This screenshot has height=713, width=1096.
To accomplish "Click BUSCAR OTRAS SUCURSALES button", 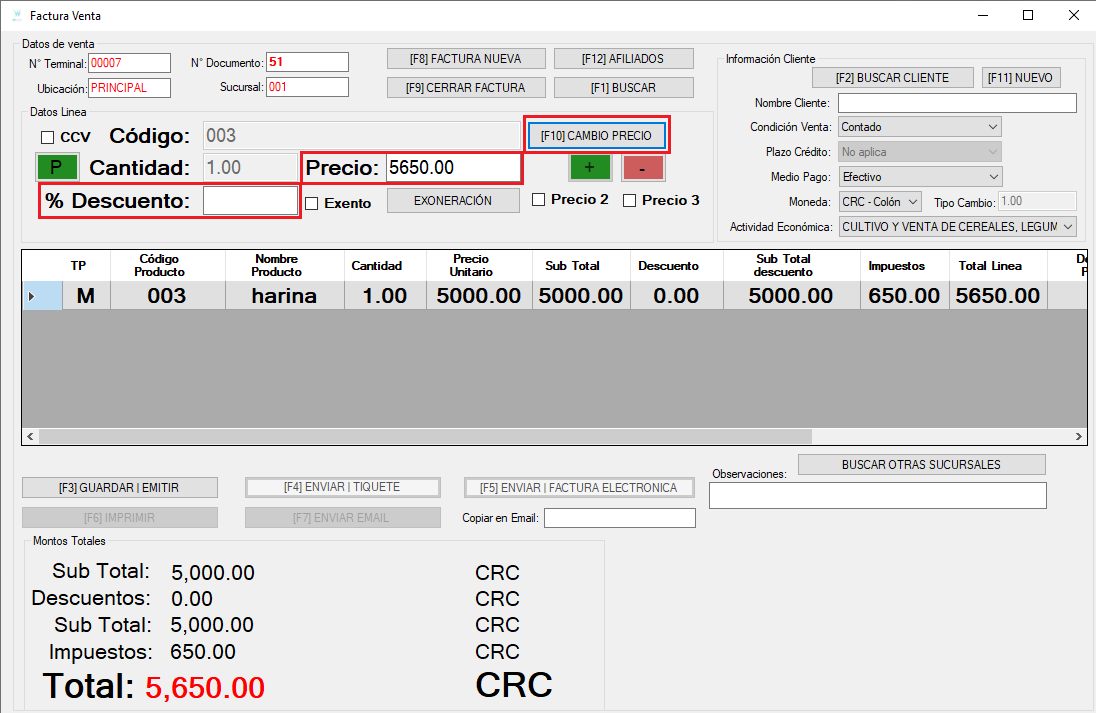I will tap(921, 465).
